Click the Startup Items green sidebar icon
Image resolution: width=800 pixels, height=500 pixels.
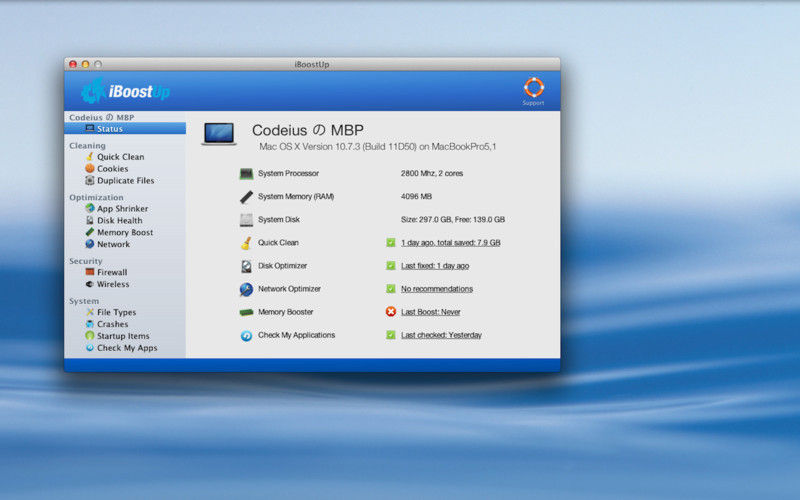90,335
